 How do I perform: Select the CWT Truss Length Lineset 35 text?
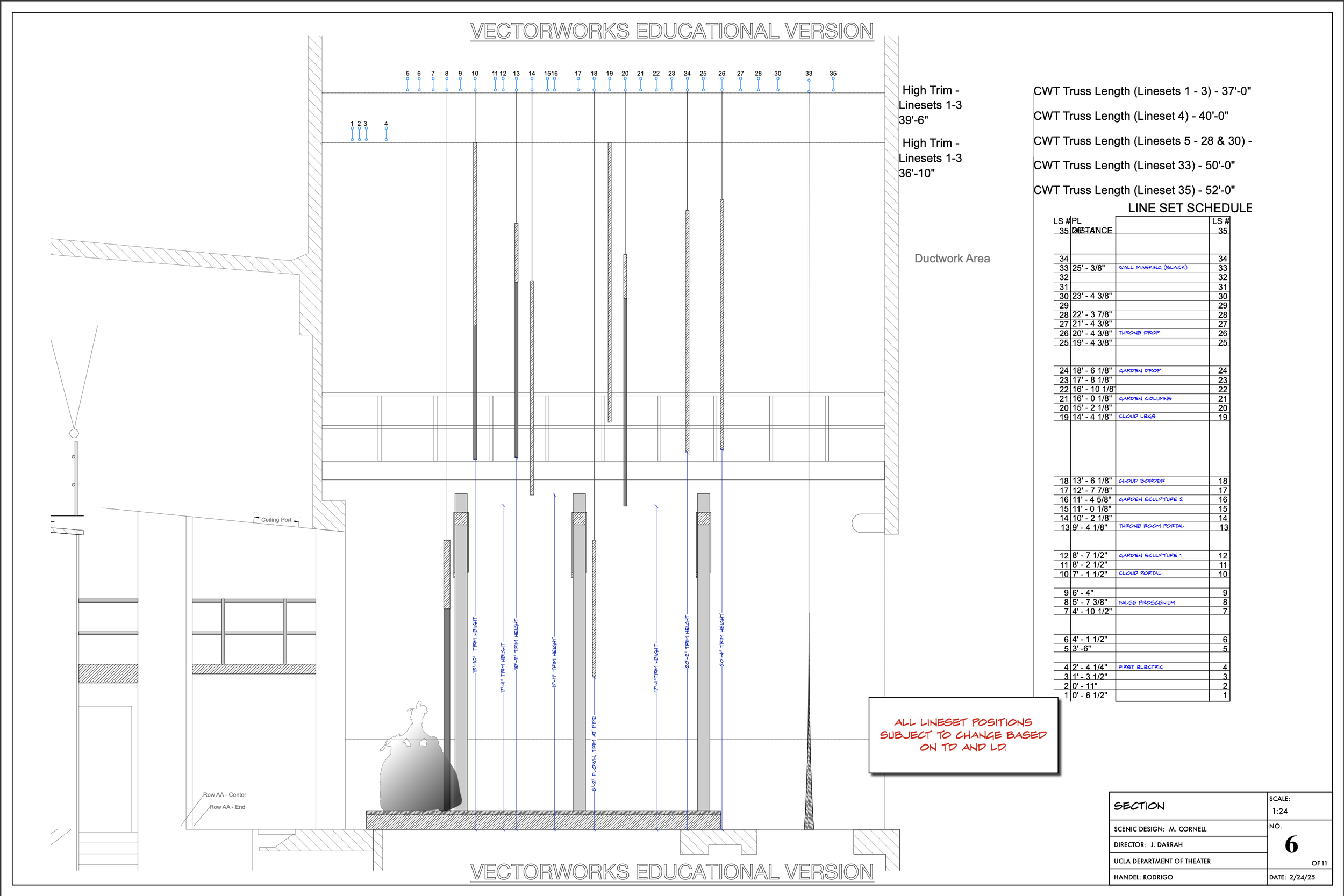point(1134,190)
